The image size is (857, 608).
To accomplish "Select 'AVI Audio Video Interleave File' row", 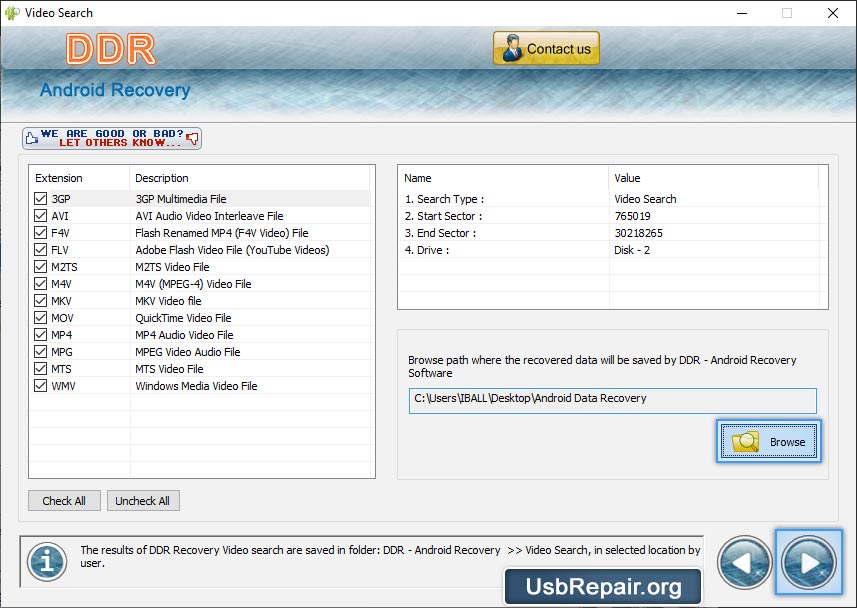I will click(x=209, y=216).
